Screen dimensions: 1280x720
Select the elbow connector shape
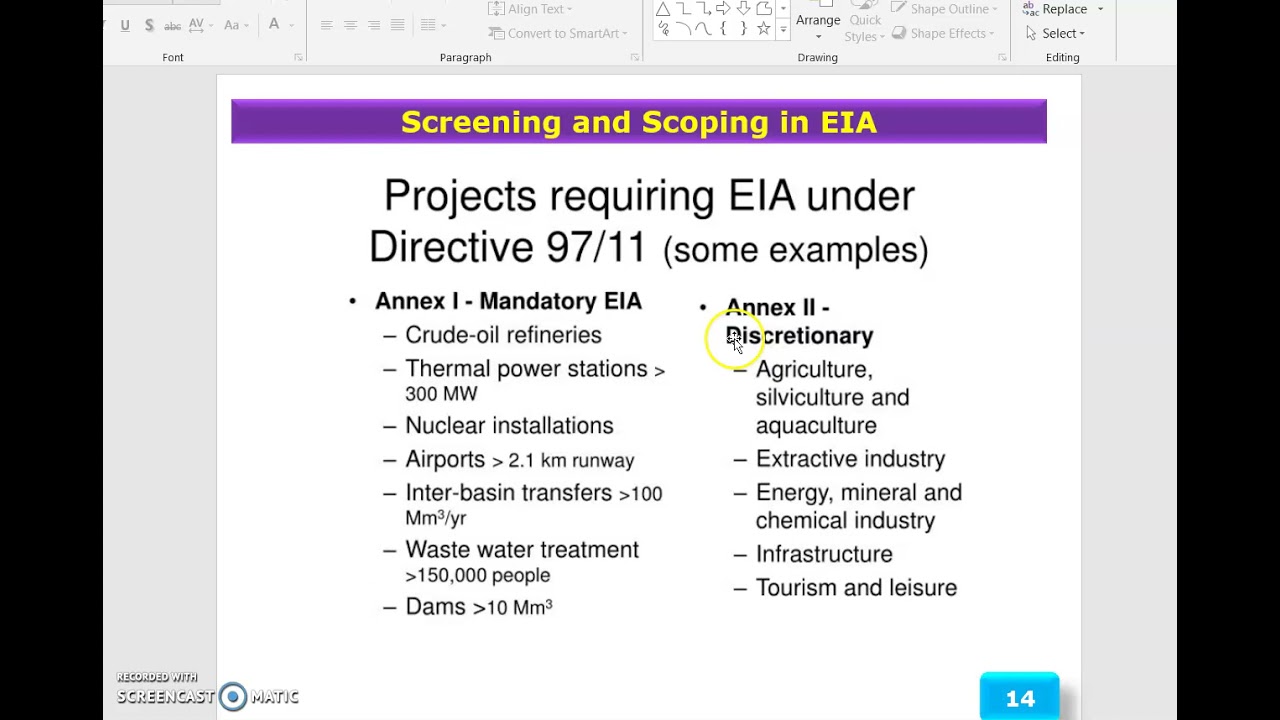coord(684,8)
